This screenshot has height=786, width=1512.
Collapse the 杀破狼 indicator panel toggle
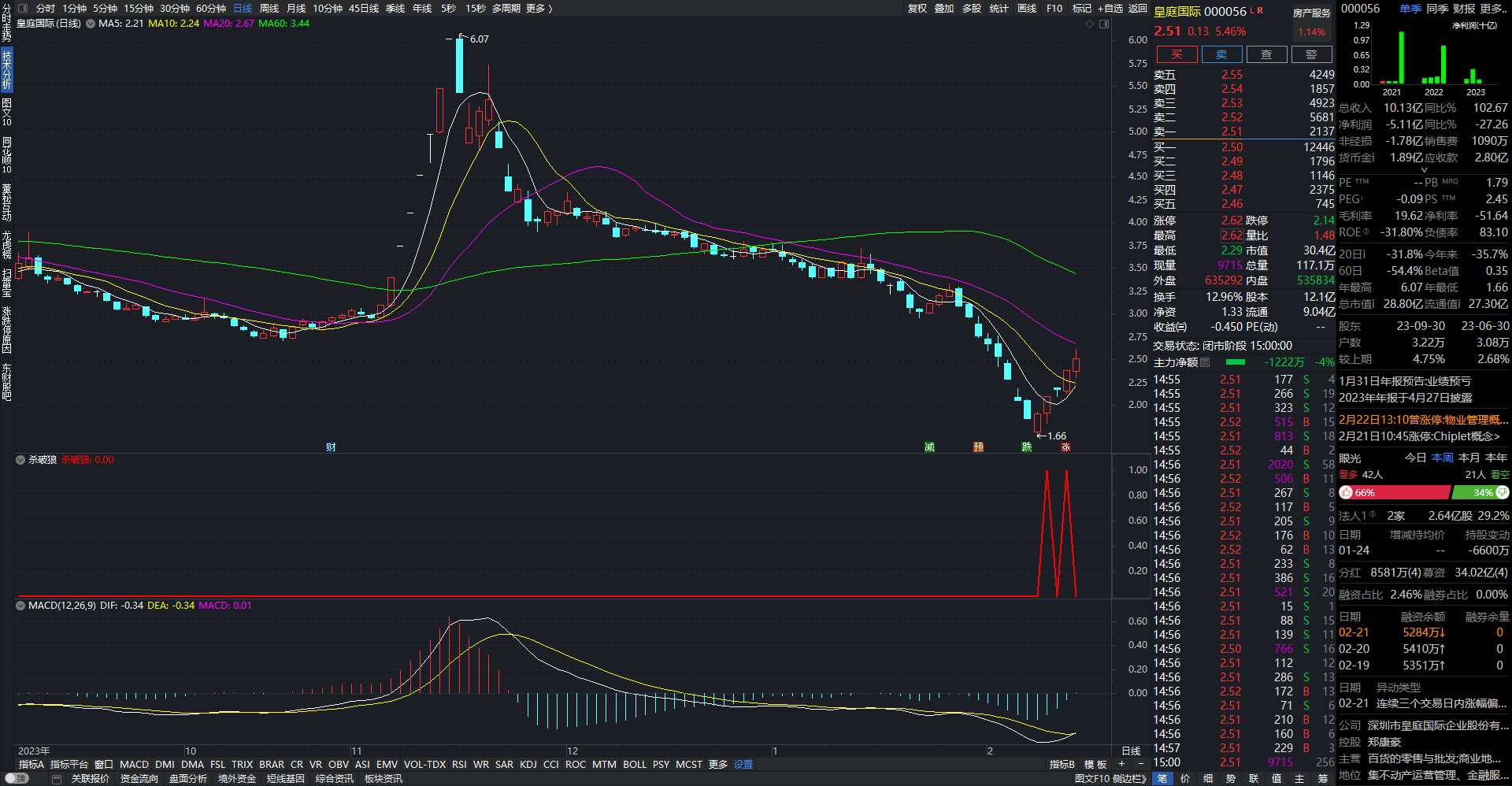20,460
